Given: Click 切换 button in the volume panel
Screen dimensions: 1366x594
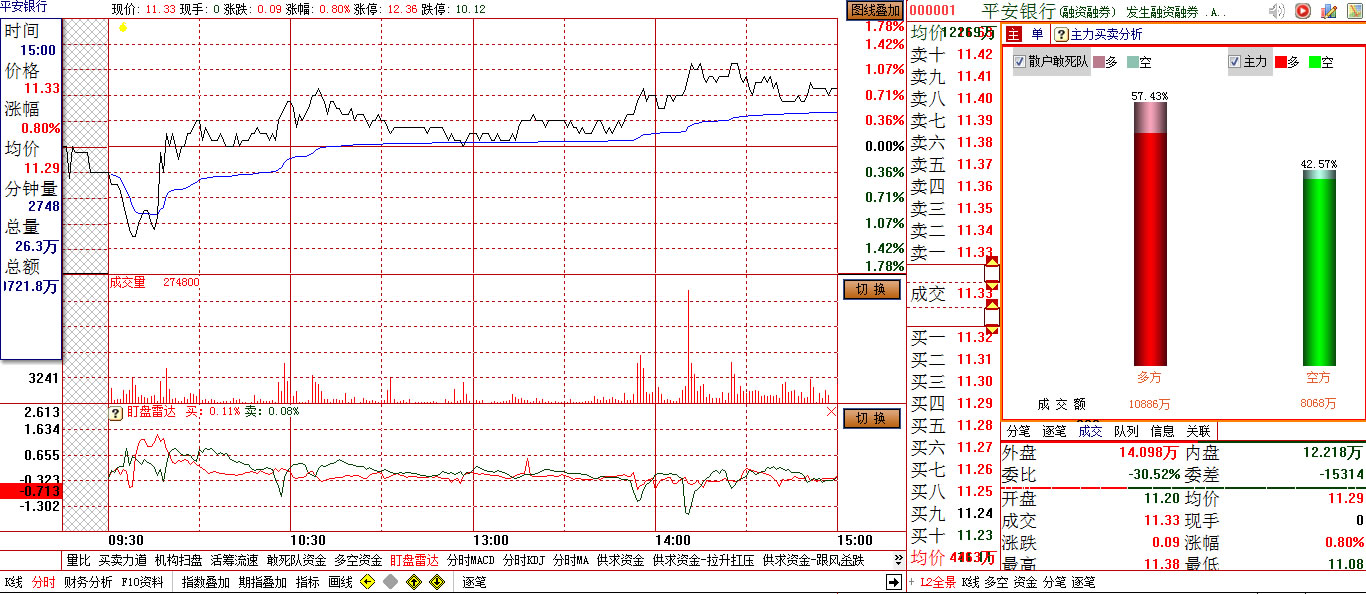Looking at the screenshot, I should pyautogui.click(x=872, y=289).
